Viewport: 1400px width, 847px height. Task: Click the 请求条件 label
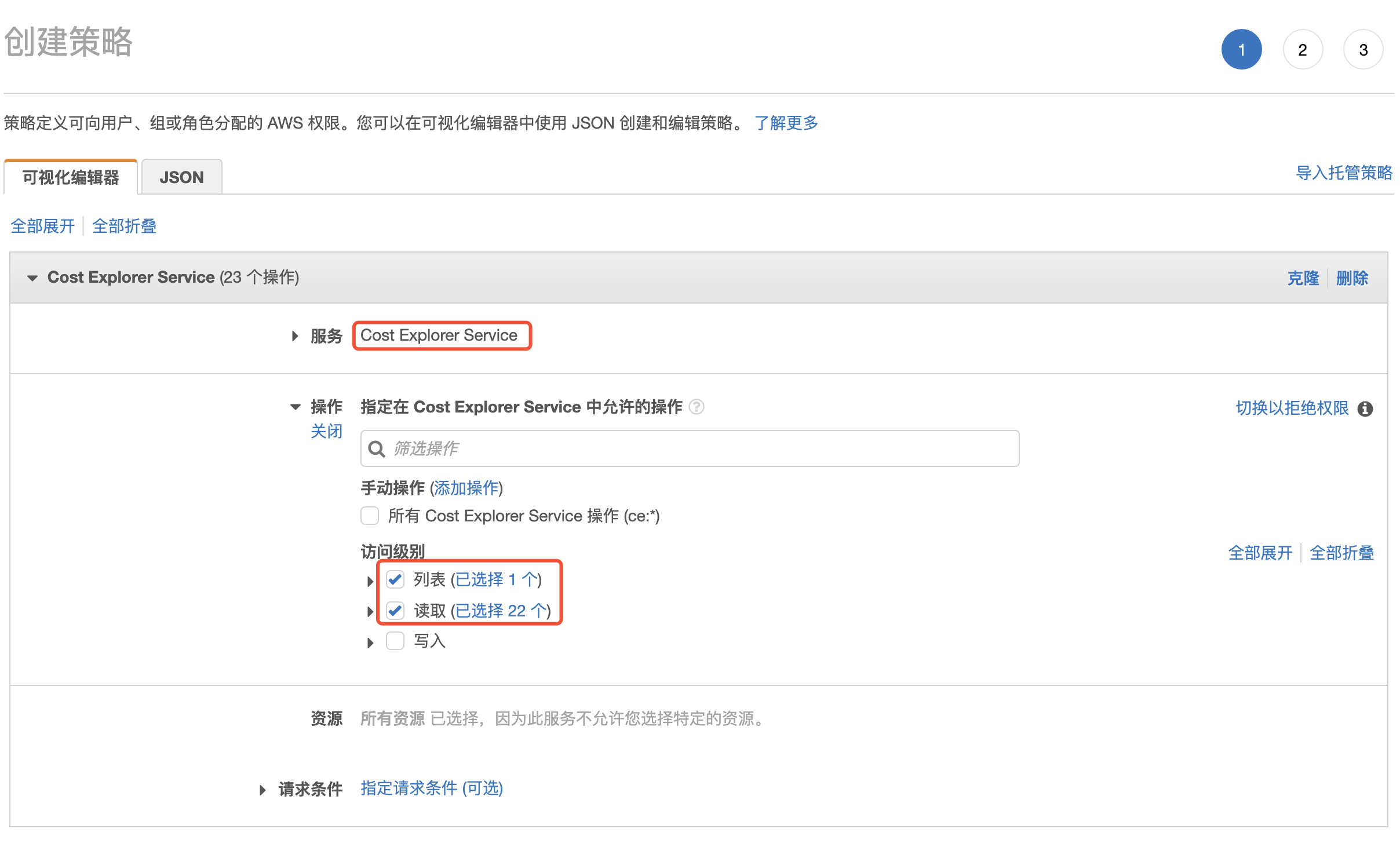(310, 789)
